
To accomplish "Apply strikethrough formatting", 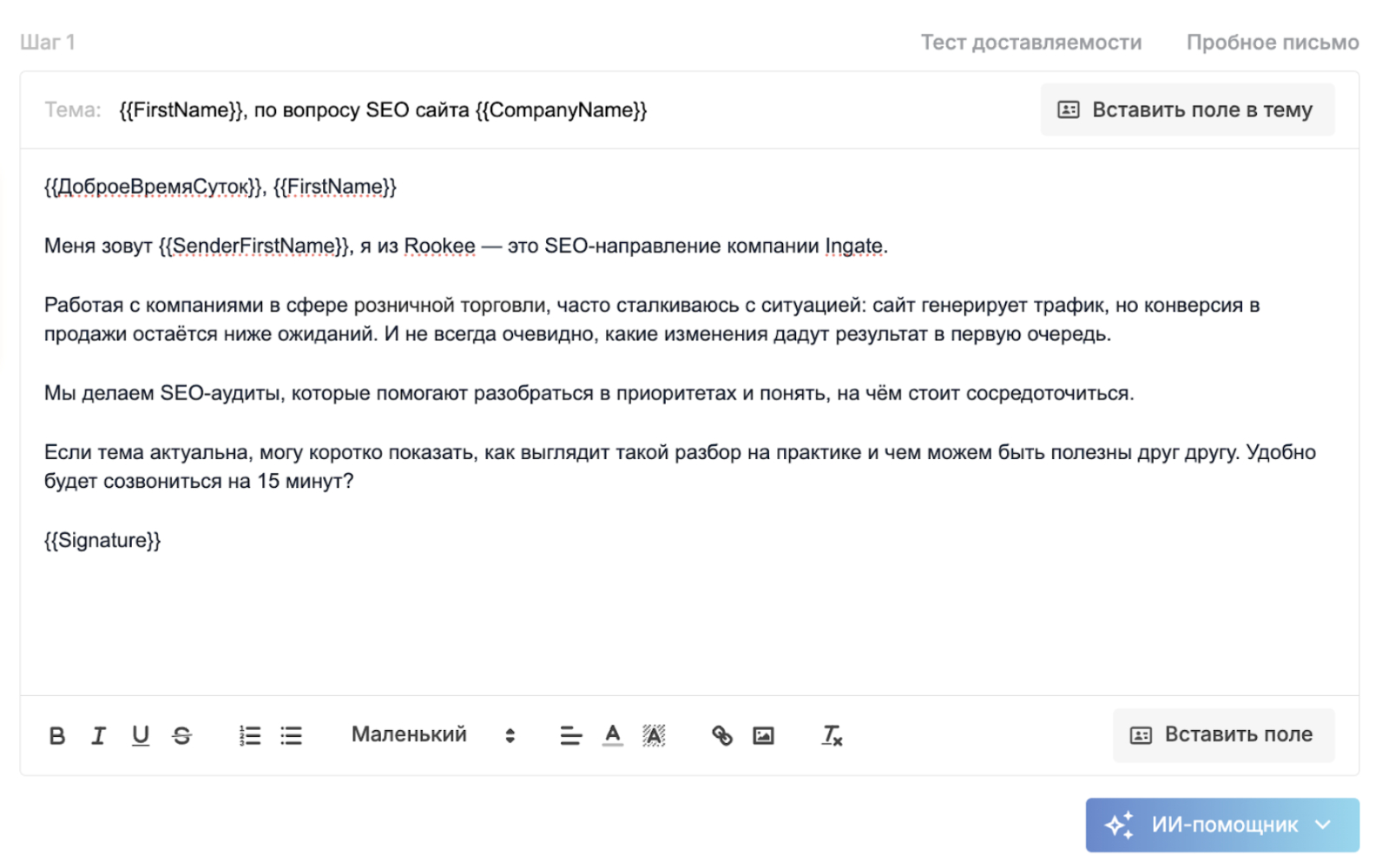I will (182, 735).
